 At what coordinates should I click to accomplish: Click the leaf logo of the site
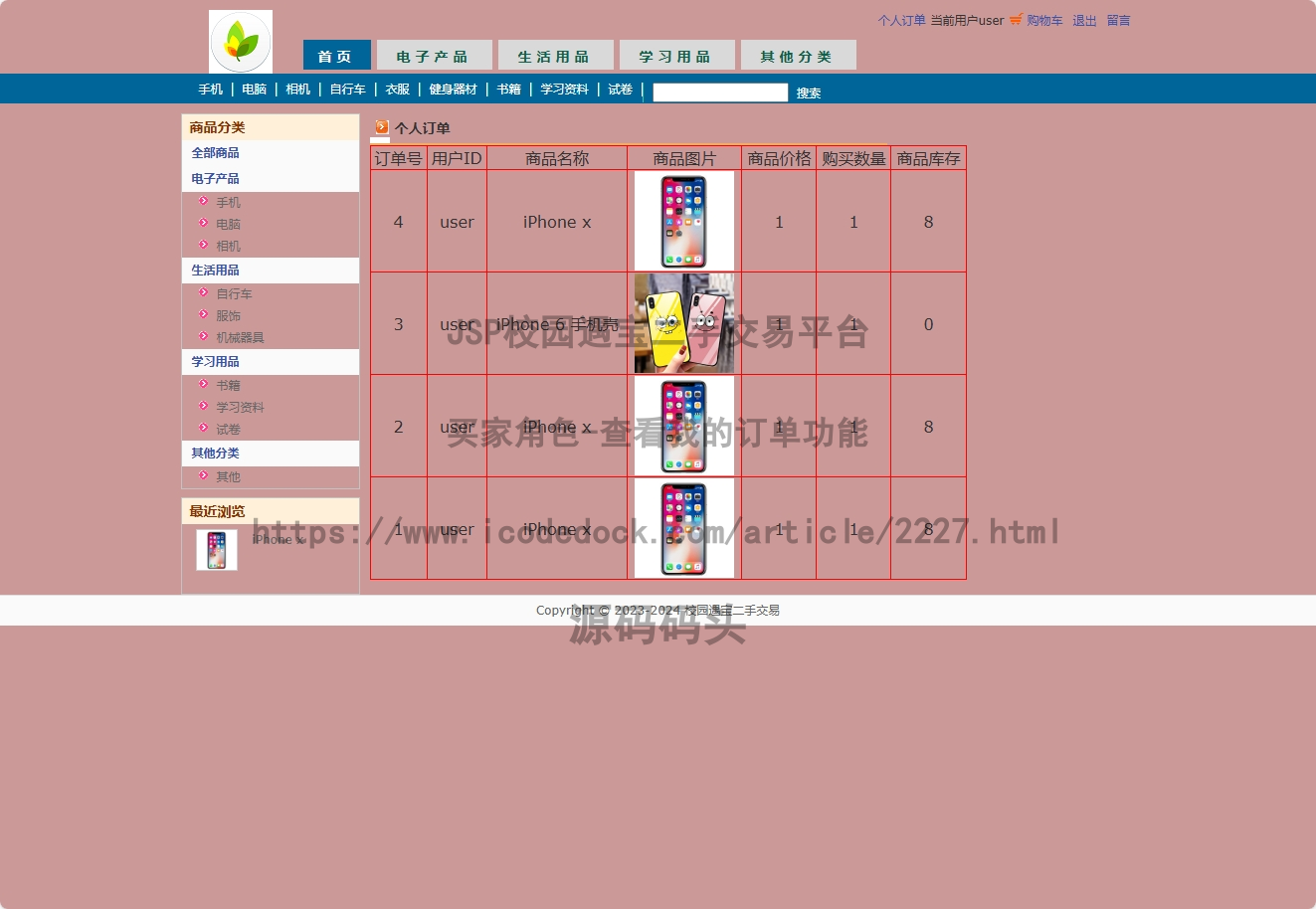pos(241,42)
